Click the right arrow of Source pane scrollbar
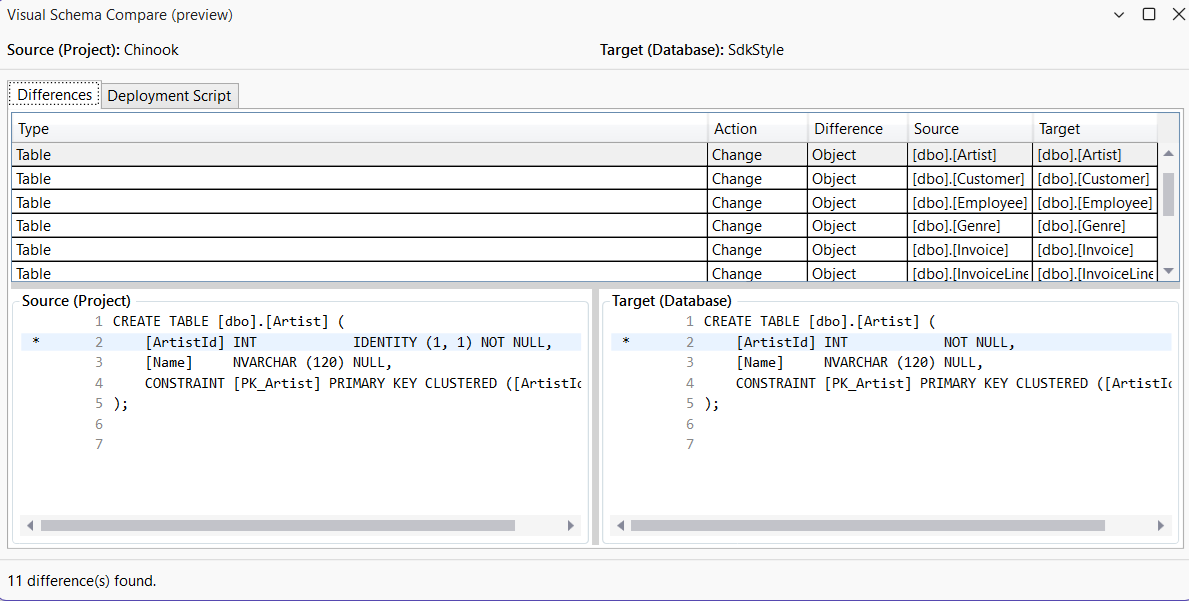The image size is (1189, 601). tap(571, 525)
